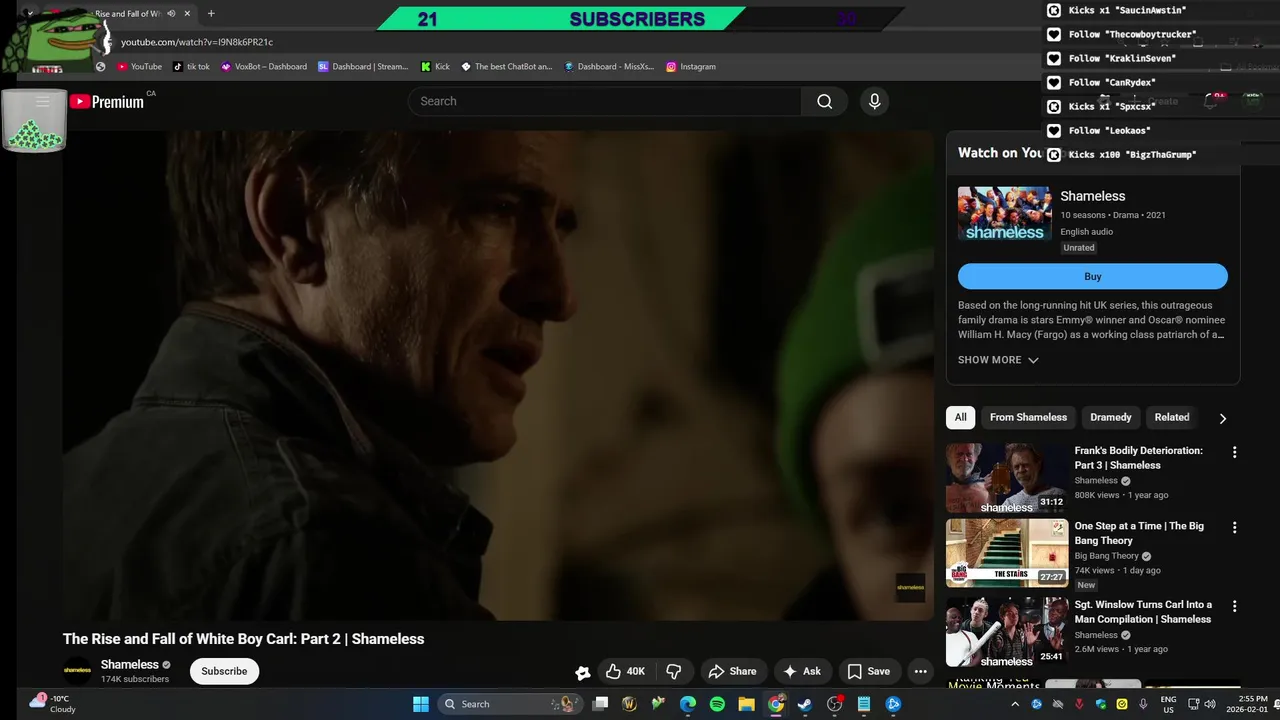Image resolution: width=1280 pixels, height=720 pixels.
Task: Click the Ask button
Action: click(802, 671)
